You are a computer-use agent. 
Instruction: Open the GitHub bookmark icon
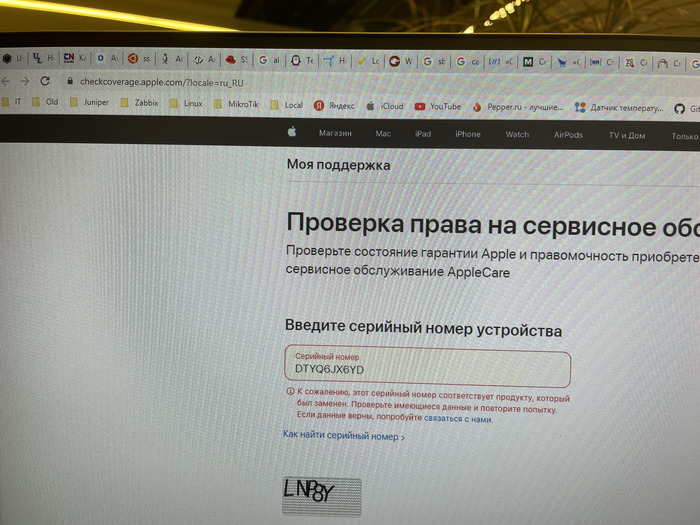tap(679, 108)
